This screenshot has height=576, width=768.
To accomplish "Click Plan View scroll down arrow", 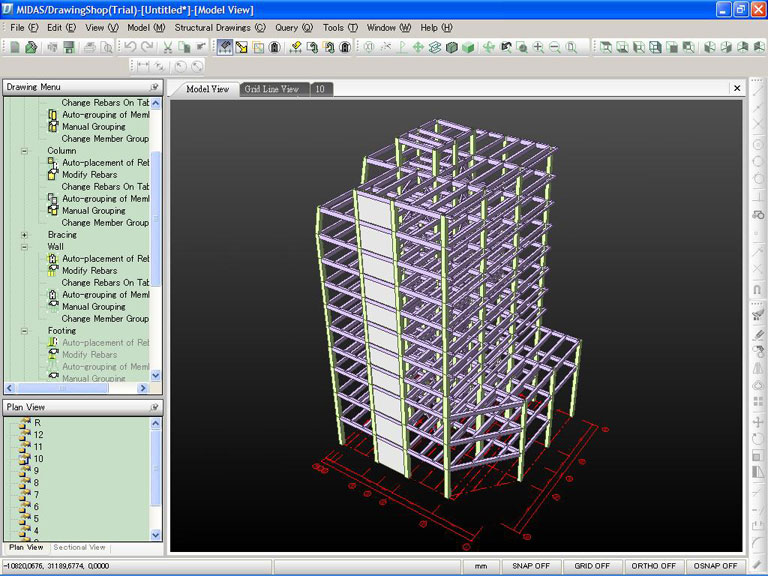I will (156, 535).
